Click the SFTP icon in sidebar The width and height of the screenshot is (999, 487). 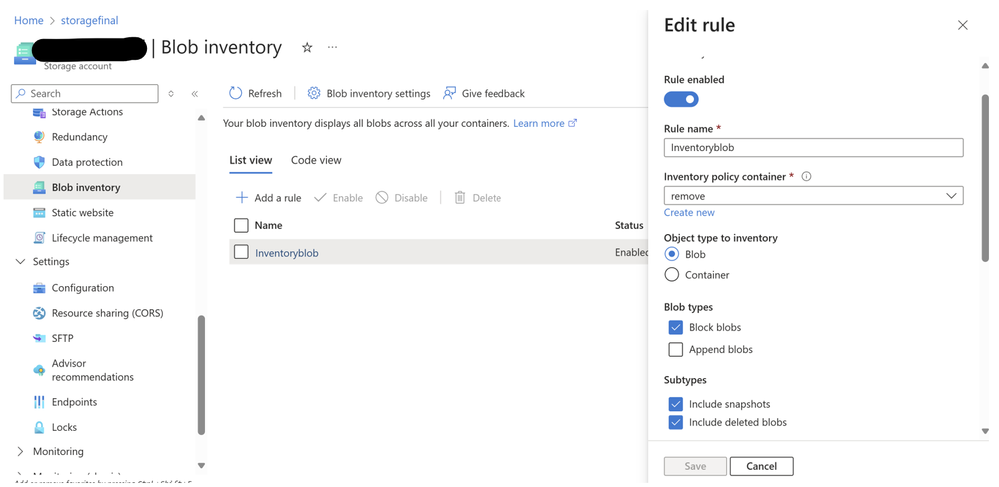tap(40, 338)
